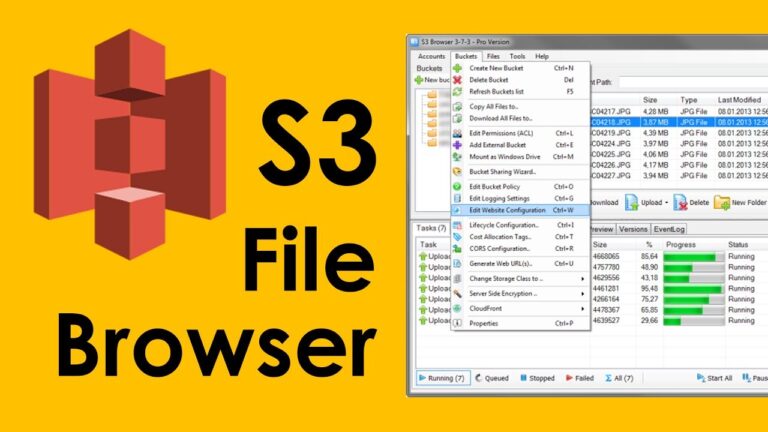
Task: Click the purple Add External Bucket icon
Action: [457, 145]
